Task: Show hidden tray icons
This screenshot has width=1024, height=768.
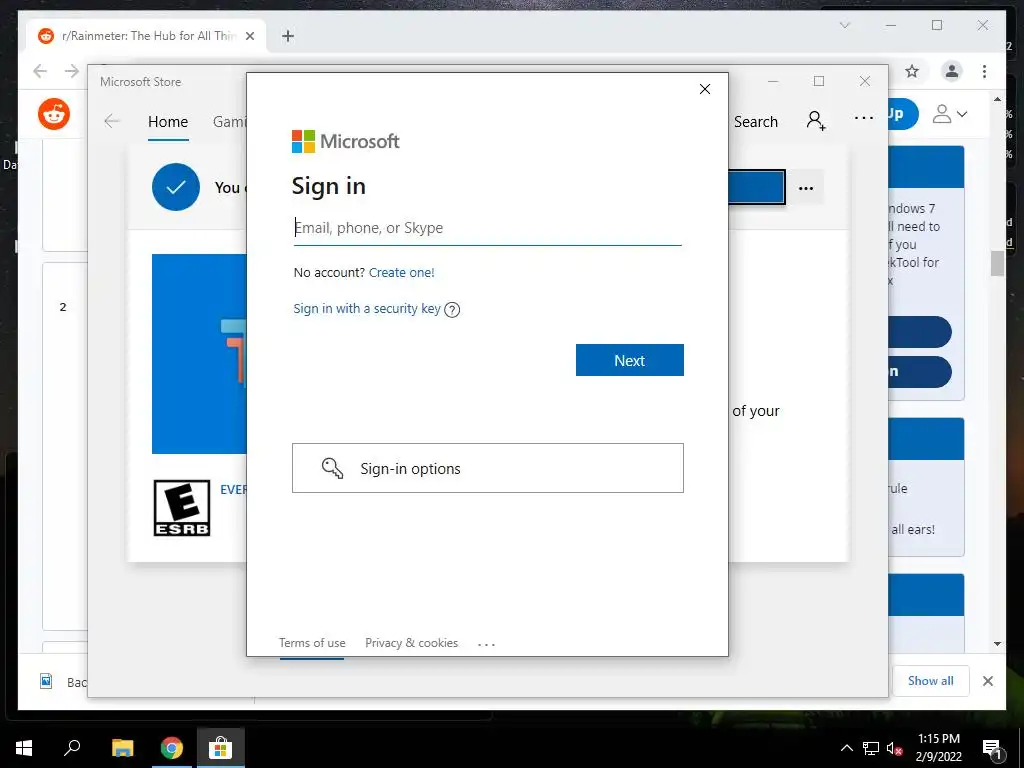Action: [x=846, y=748]
